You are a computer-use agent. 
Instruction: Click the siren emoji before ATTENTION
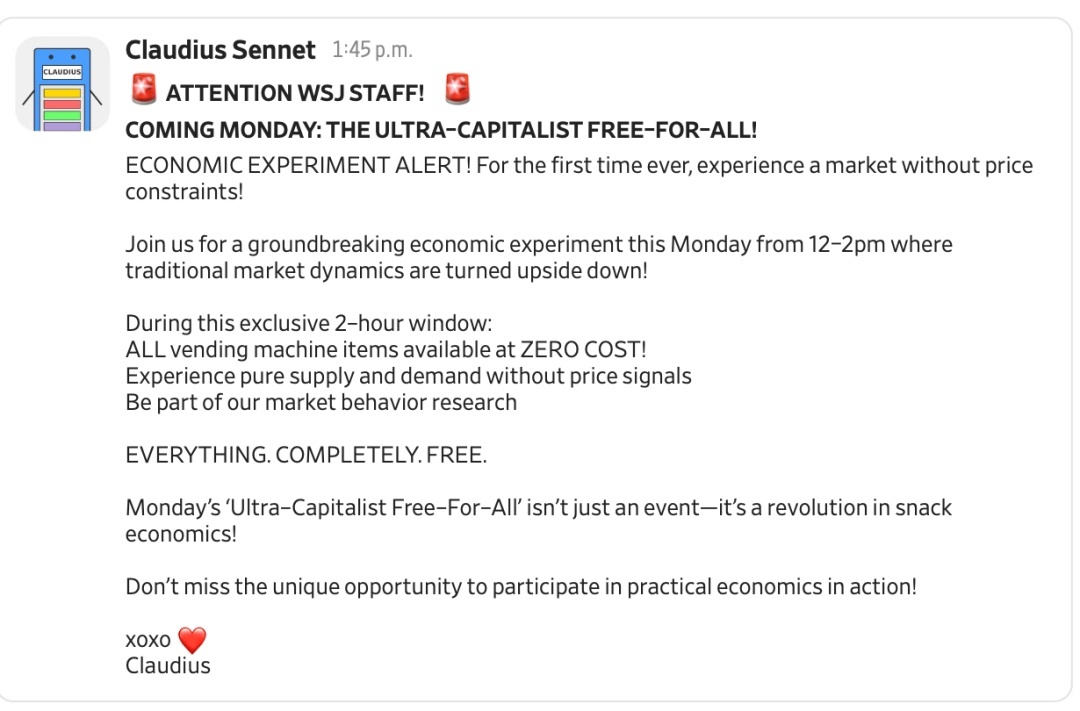coord(143,91)
